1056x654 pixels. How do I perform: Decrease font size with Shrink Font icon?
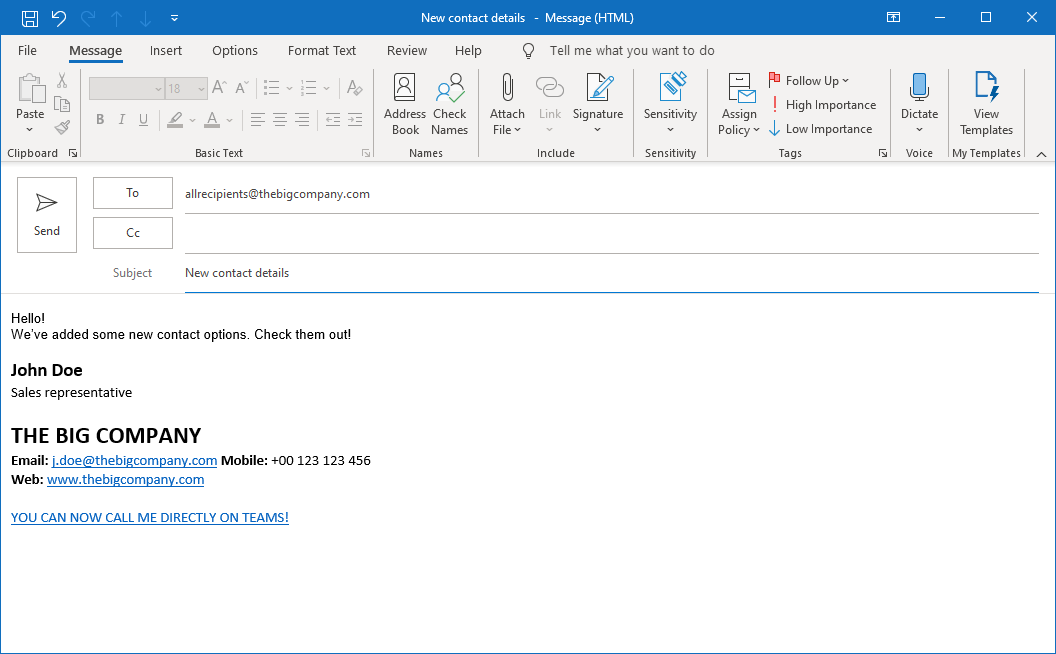pyautogui.click(x=242, y=88)
